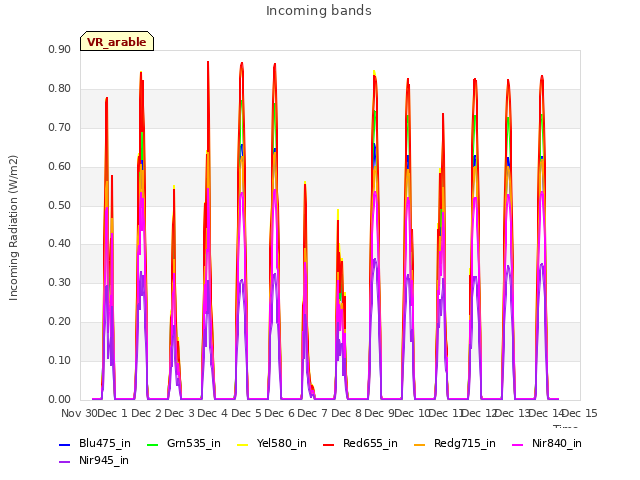Click the Dec 3 radiation peak near 0.87
This screenshot has width=640, height=480.
[208, 62]
